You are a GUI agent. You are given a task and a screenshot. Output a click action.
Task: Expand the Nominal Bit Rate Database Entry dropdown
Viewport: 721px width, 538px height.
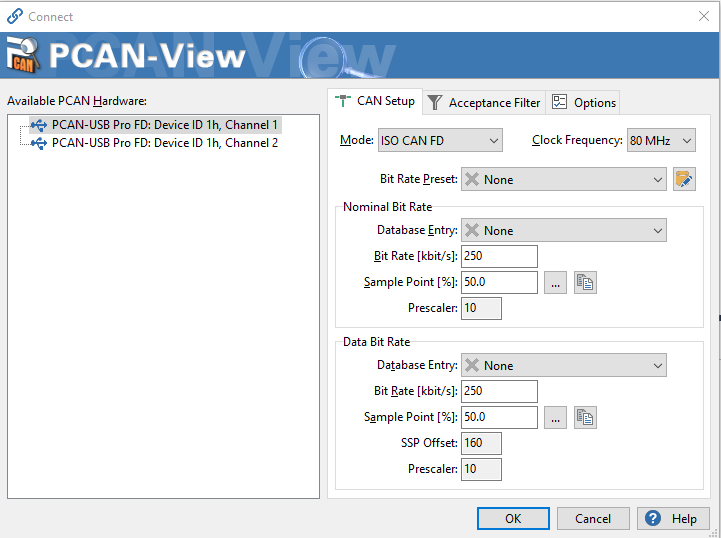click(564, 230)
